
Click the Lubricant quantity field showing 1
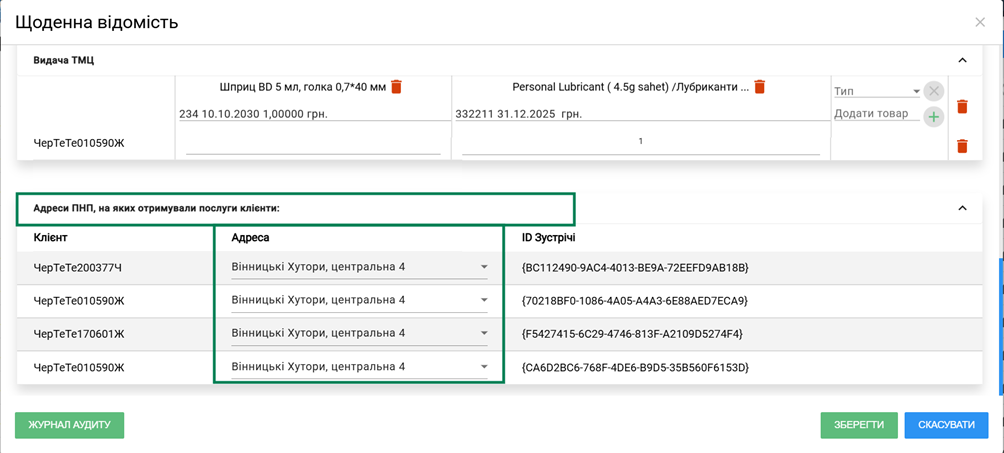tap(641, 142)
